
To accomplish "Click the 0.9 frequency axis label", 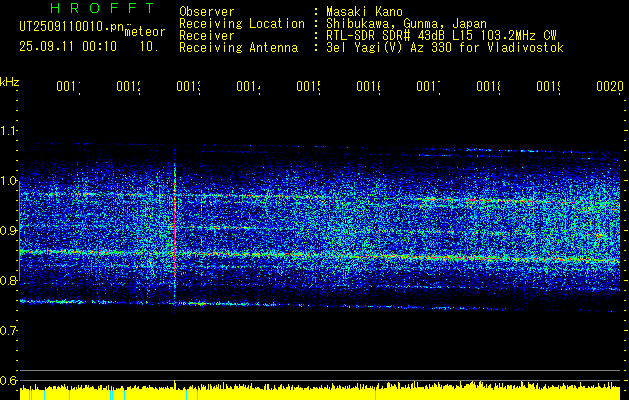I will click(x=9, y=231).
